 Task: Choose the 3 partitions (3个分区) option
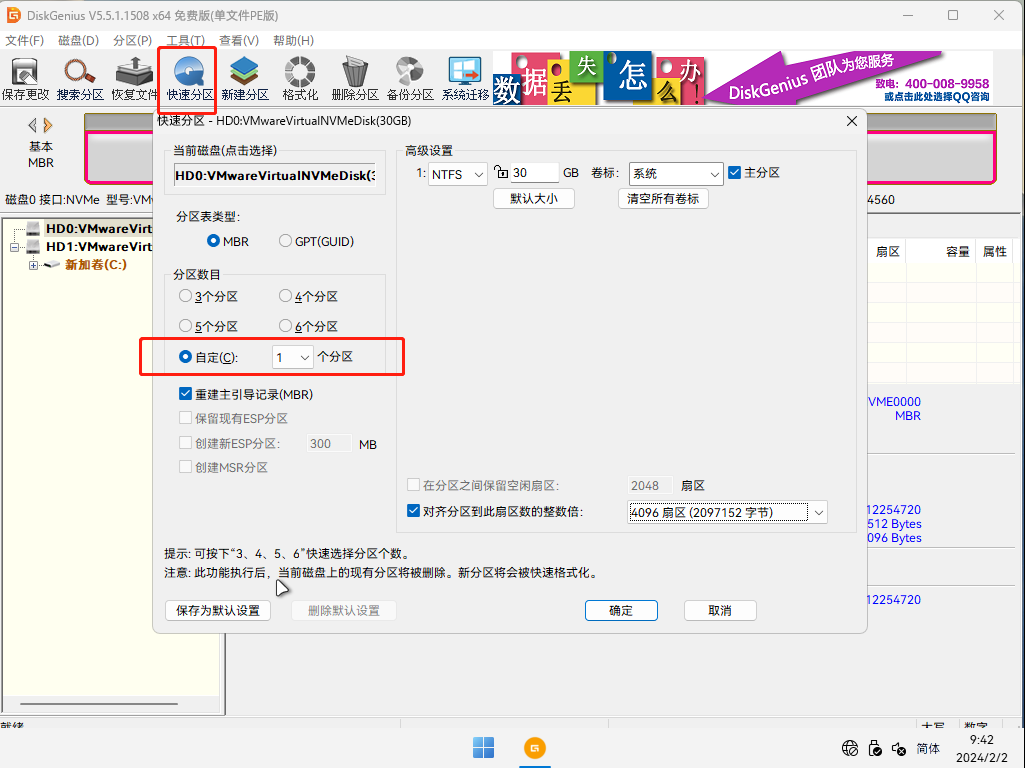click(x=209, y=296)
